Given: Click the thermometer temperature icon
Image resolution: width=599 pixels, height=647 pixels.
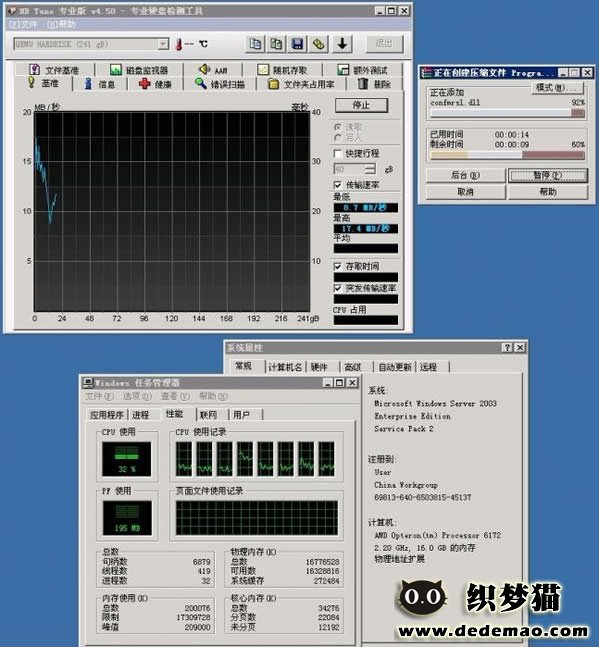Looking at the screenshot, I should point(179,44).
